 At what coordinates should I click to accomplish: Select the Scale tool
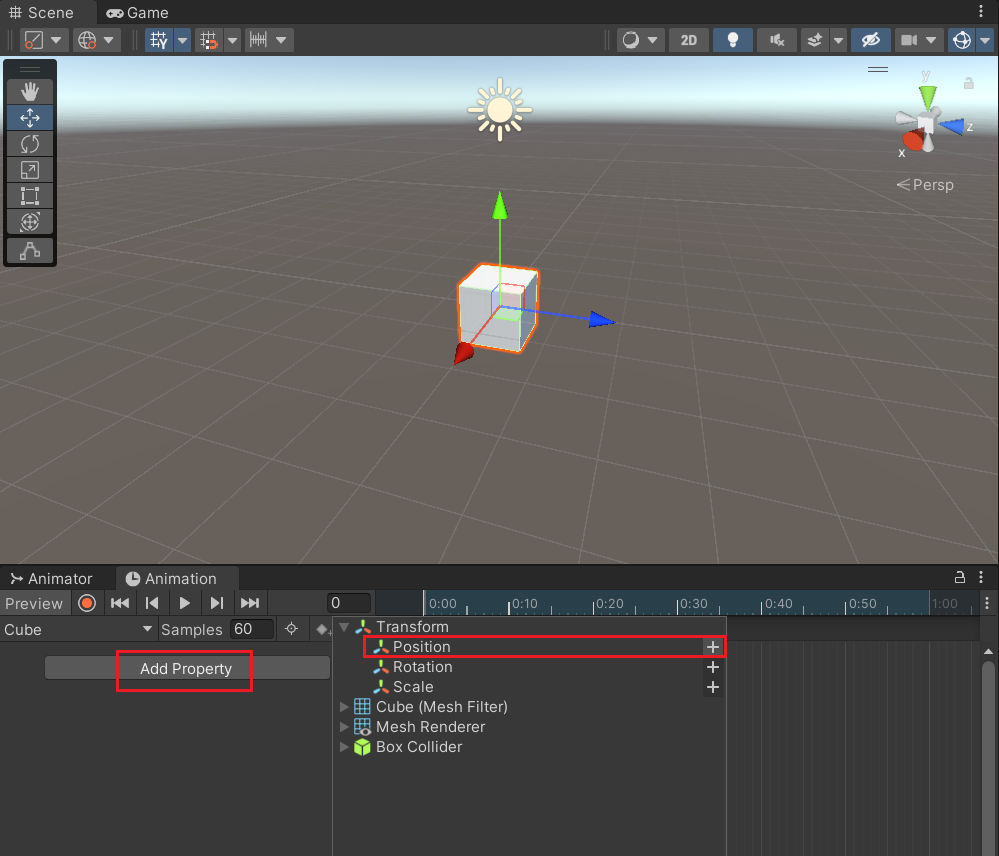click(x=29, y=170)
